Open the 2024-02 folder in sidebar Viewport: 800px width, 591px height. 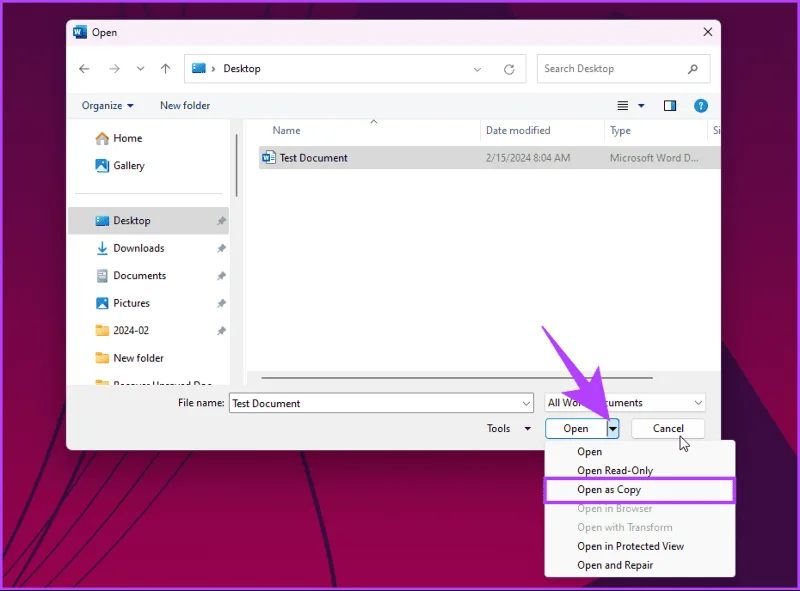pyautogui.click(x=148, y=331)
